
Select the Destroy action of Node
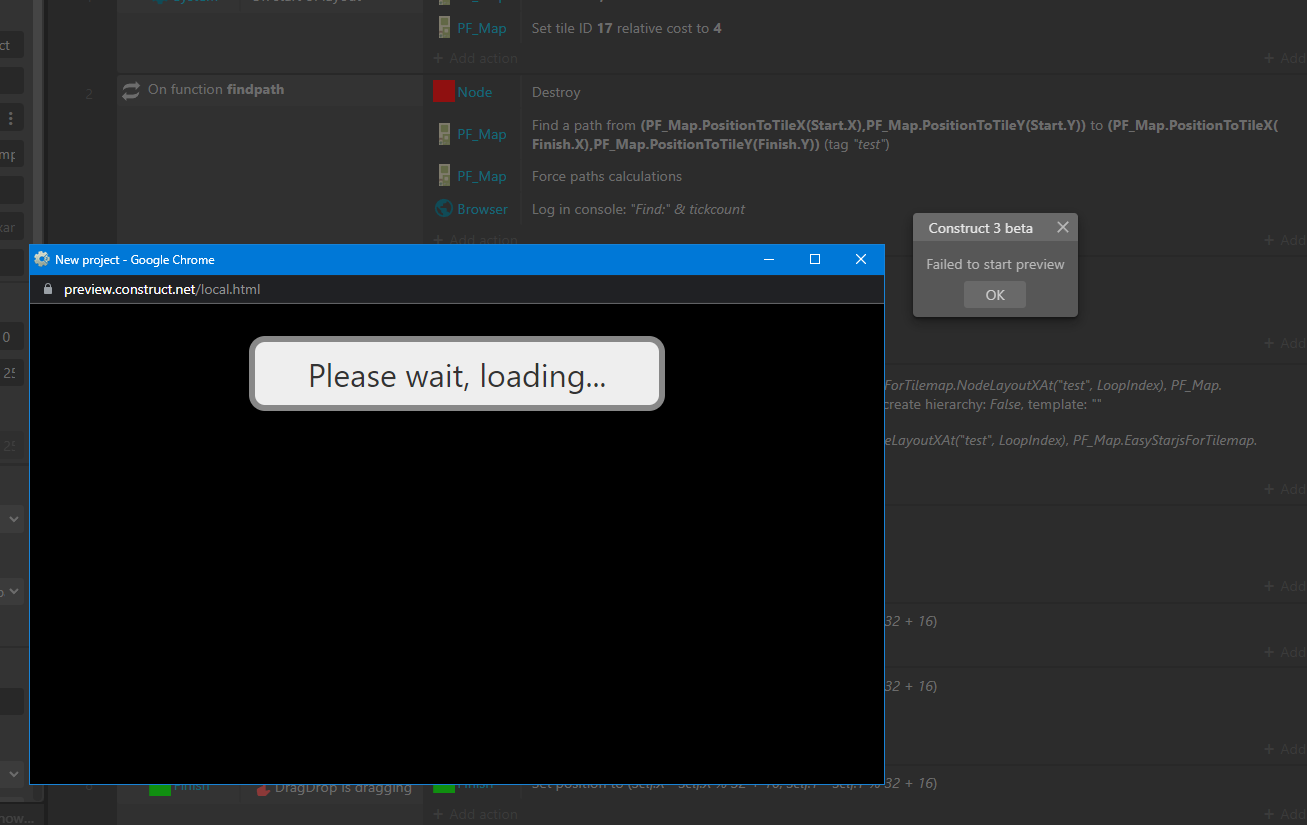[556, 92]
